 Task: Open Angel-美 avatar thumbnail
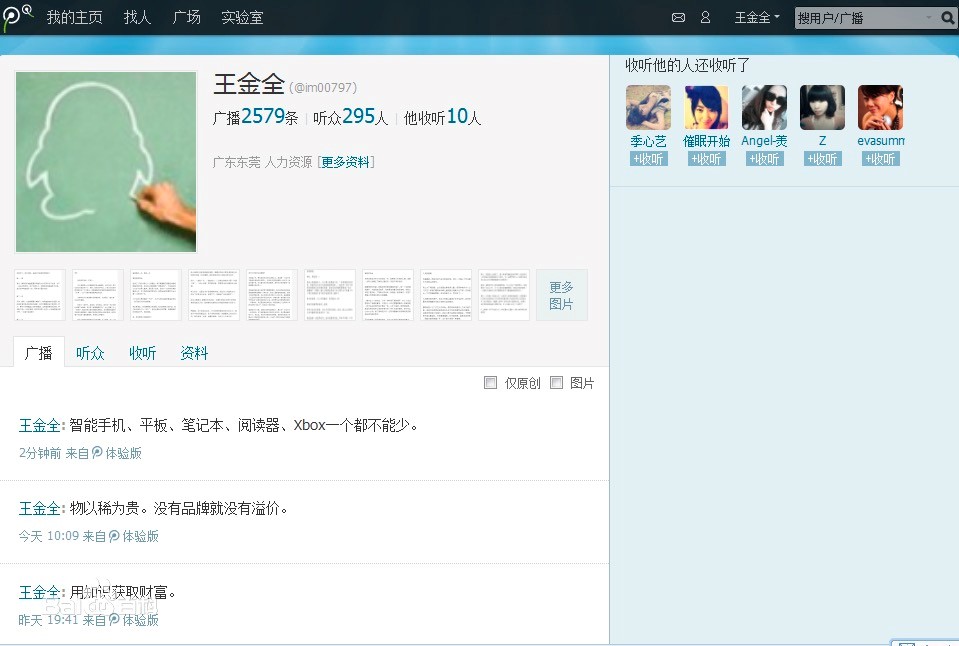(765, 108)
